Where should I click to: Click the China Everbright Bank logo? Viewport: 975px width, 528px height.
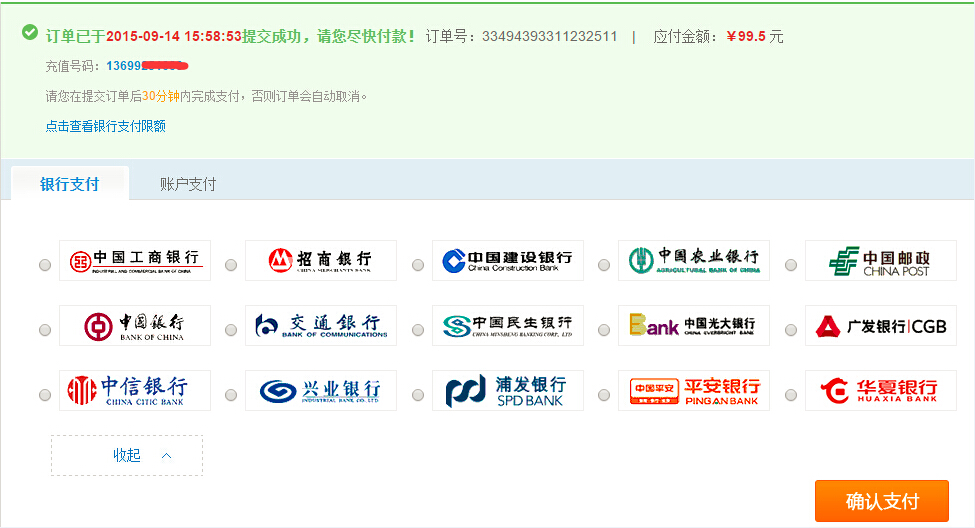tap(694, 325)
